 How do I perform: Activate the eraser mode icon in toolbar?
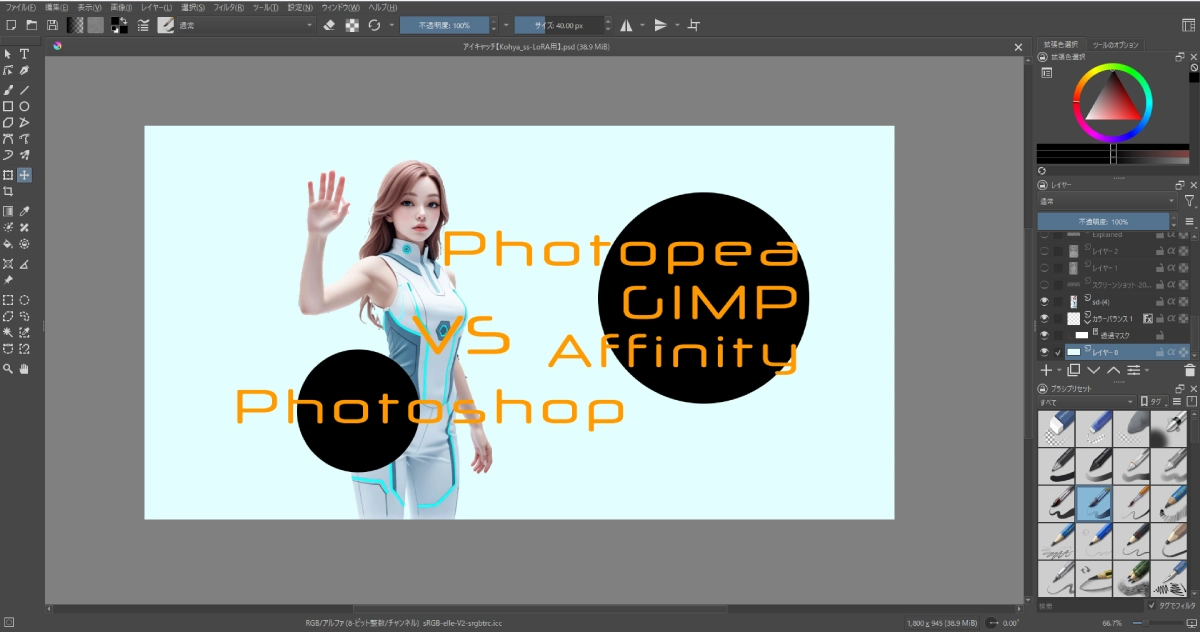click(x=330, y=25)
